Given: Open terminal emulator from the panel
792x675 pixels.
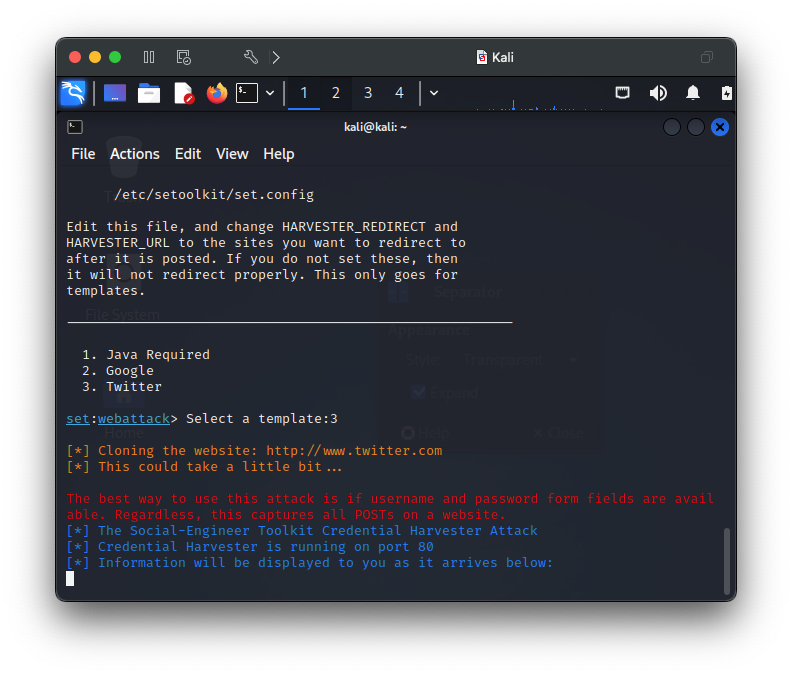Looking at the screenshot, I should [247, 93].
